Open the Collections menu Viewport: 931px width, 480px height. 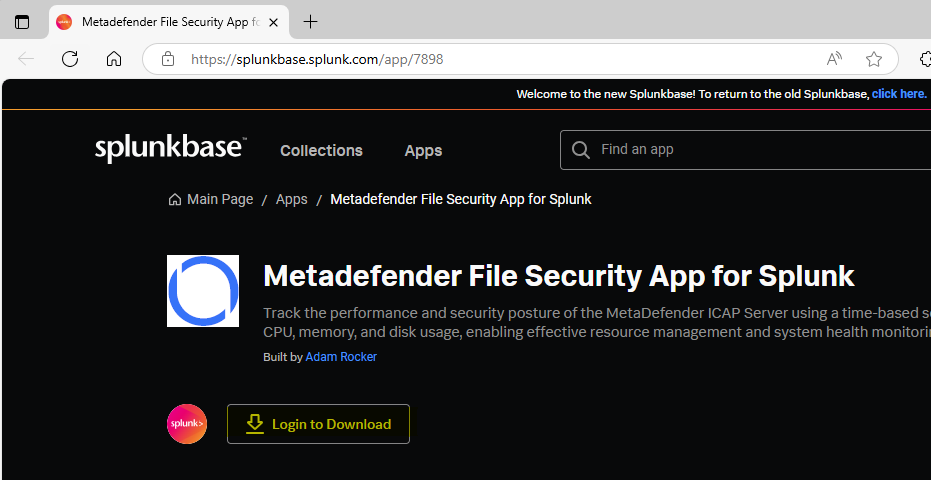coord(321,150)
